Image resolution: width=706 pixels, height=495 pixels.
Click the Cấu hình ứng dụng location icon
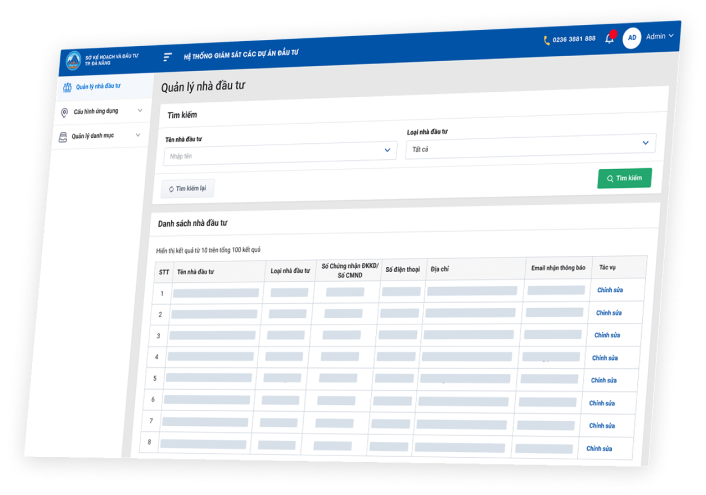pos(65,112)
